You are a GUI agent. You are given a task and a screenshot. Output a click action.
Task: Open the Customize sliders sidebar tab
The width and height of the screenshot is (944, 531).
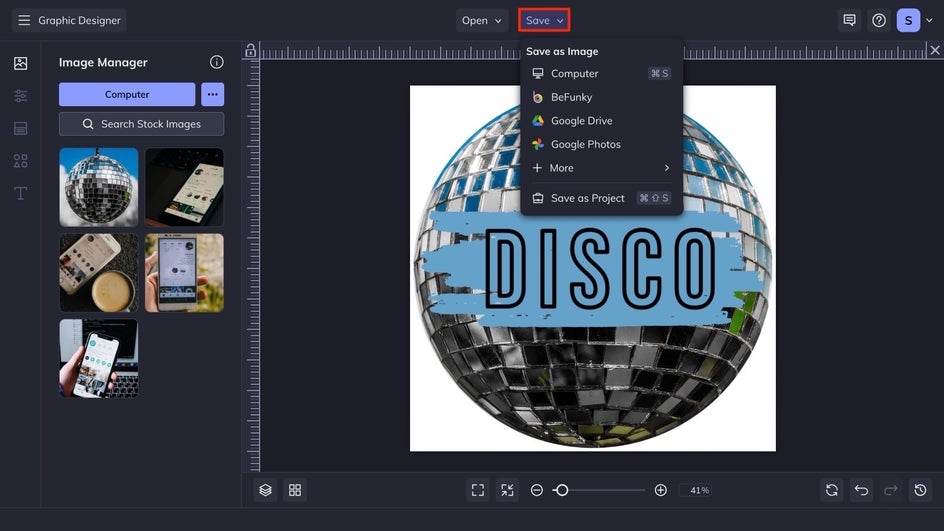pos(20,96)
